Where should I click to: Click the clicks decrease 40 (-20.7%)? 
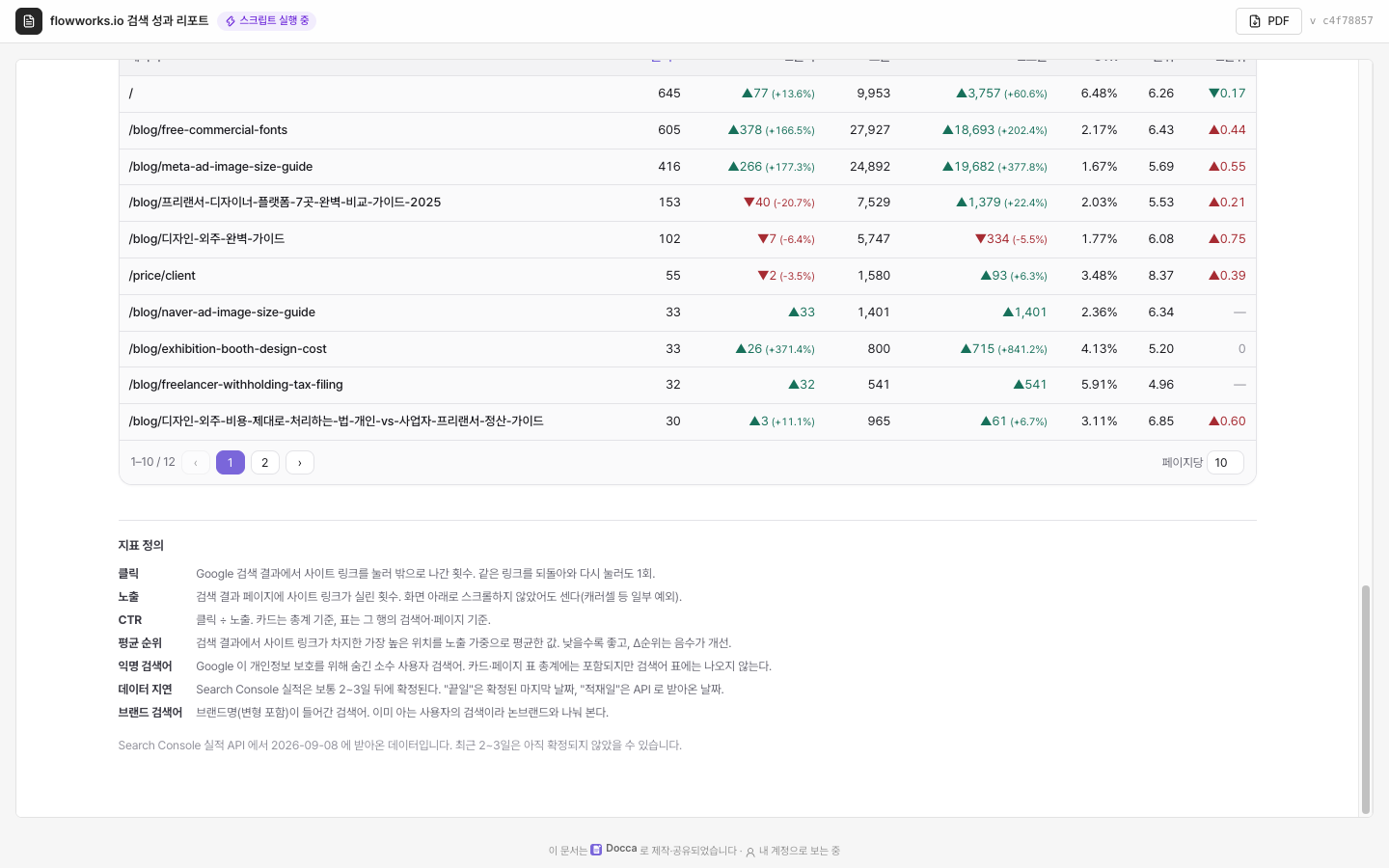click(779, 203)
